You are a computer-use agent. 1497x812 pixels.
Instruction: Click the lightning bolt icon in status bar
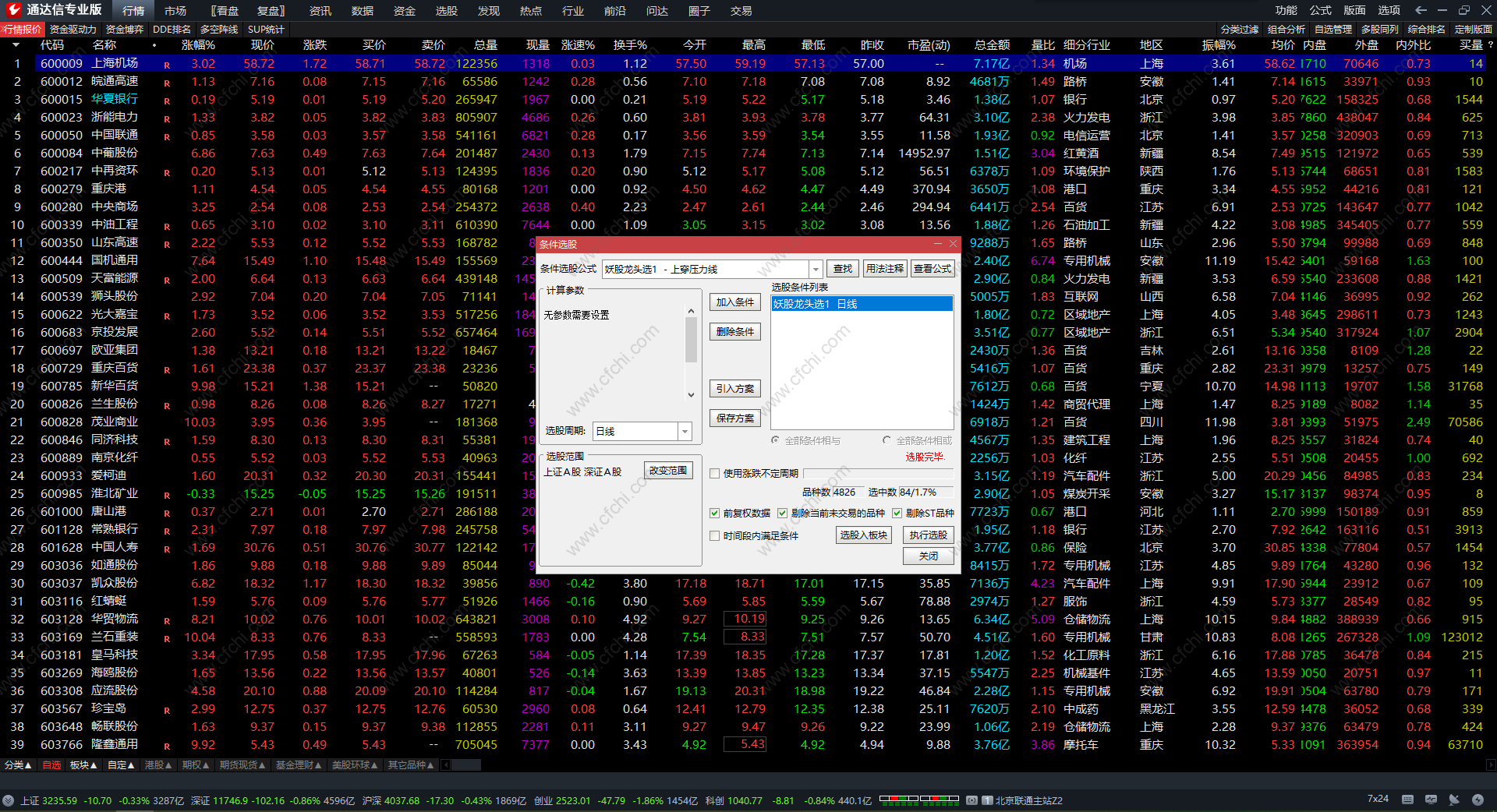[x=1478, y=800]
